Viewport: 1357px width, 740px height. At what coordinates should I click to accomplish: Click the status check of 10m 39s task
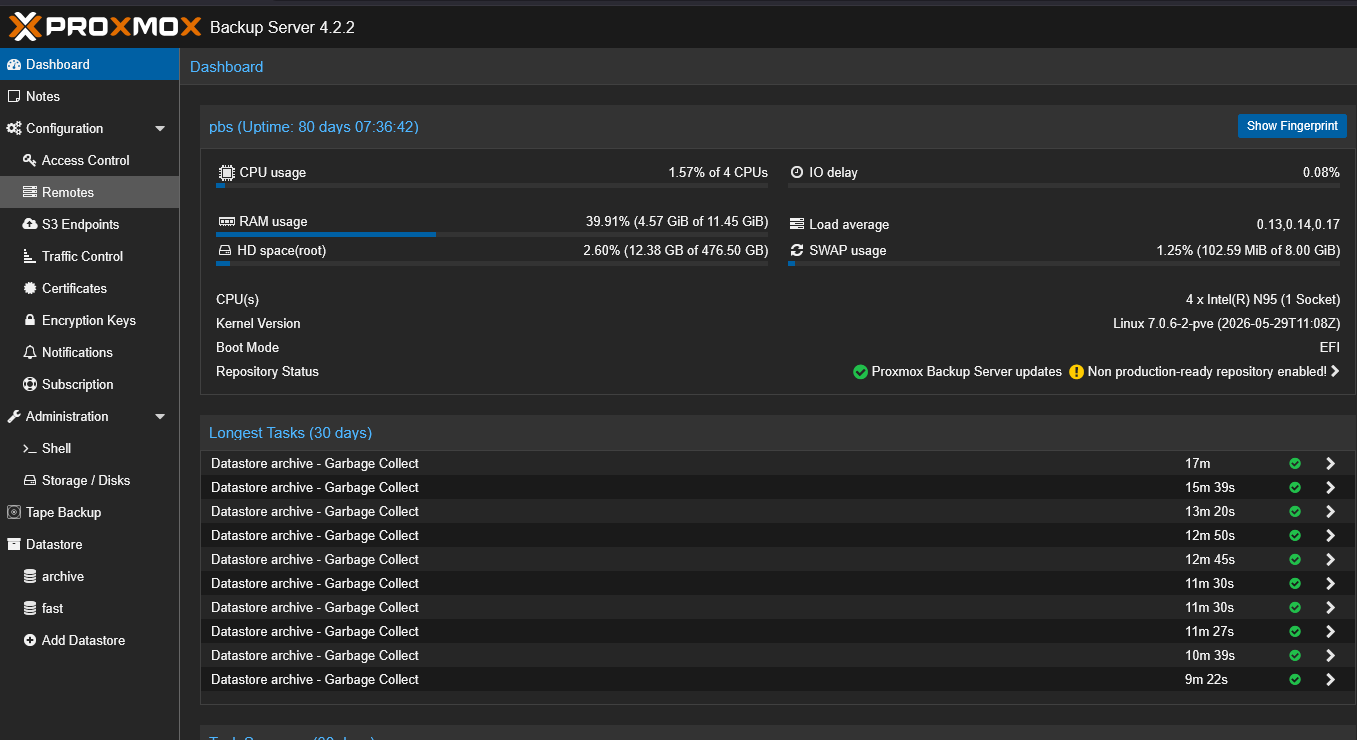tap(1295, 655)
